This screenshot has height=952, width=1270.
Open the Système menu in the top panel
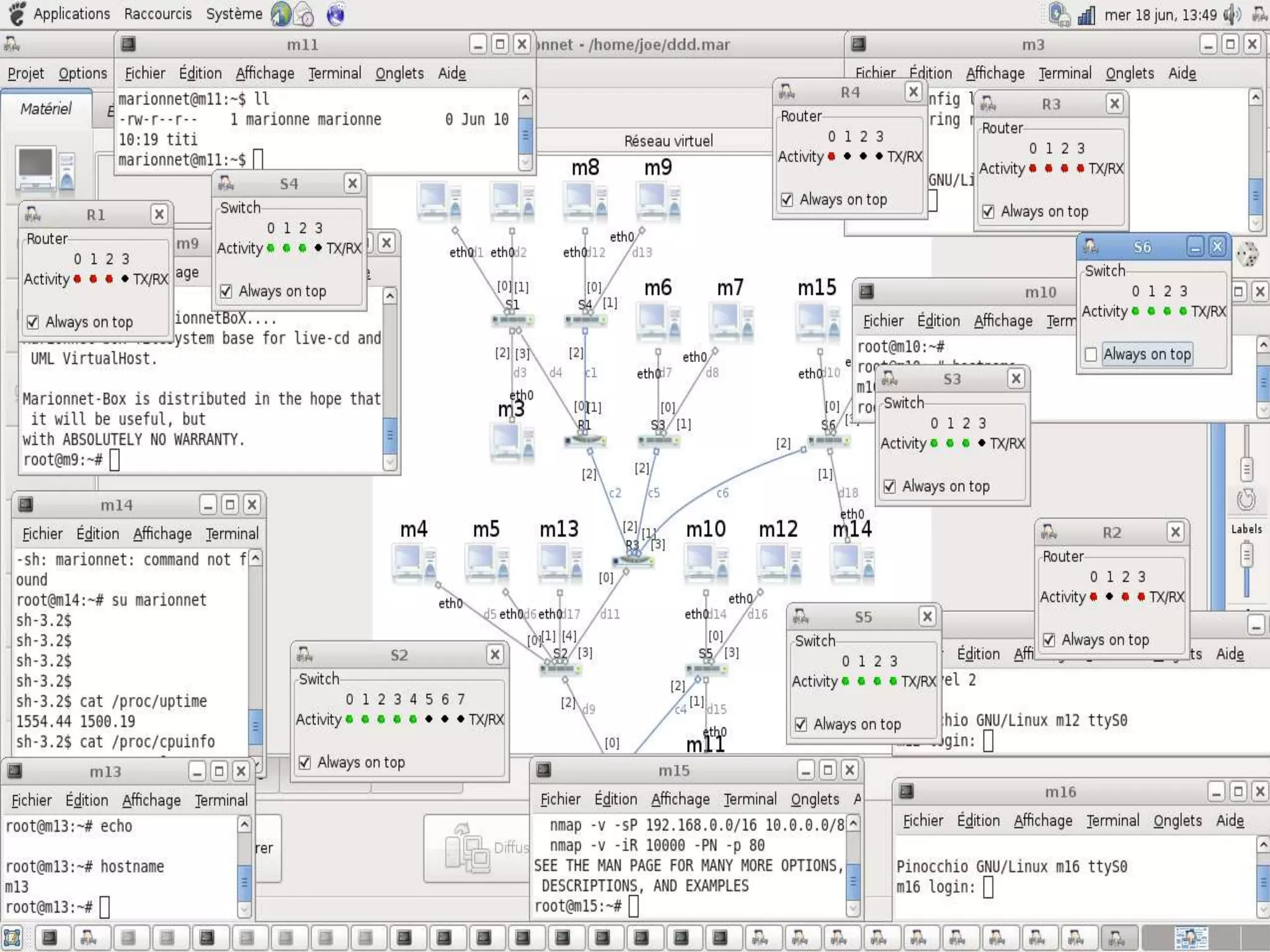click(234, 14)
